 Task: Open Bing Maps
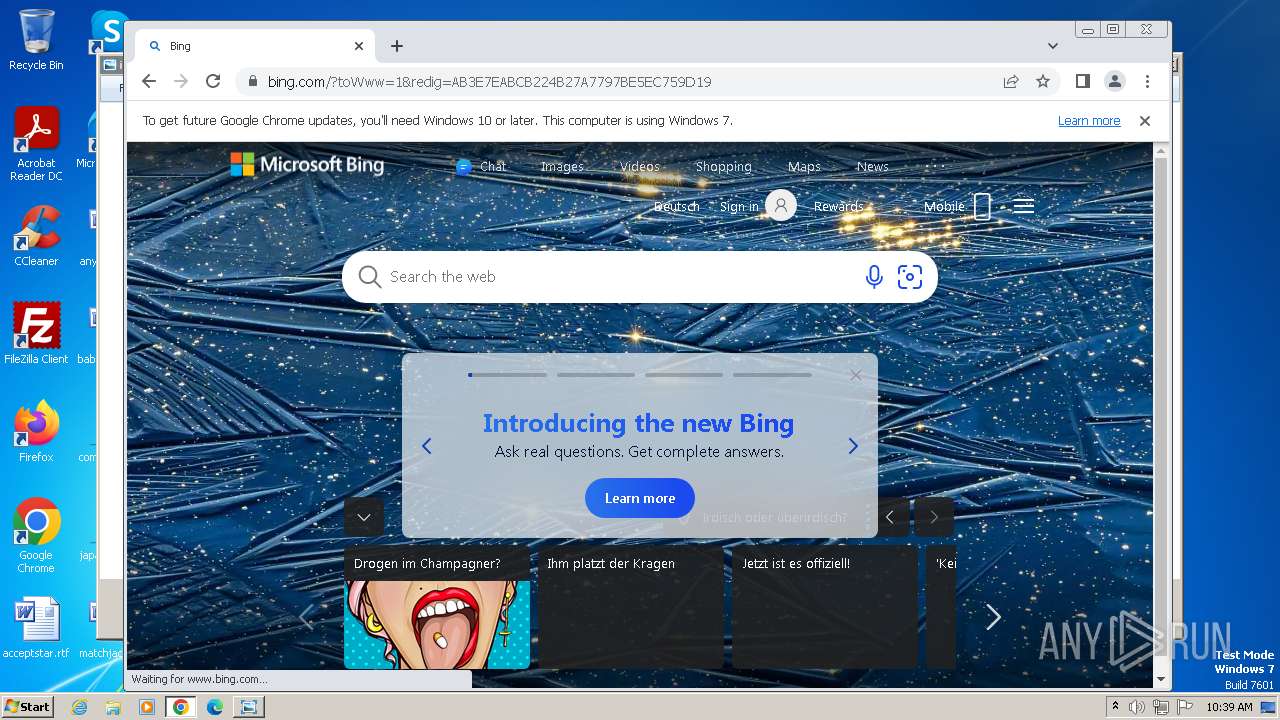pos(804,167)
